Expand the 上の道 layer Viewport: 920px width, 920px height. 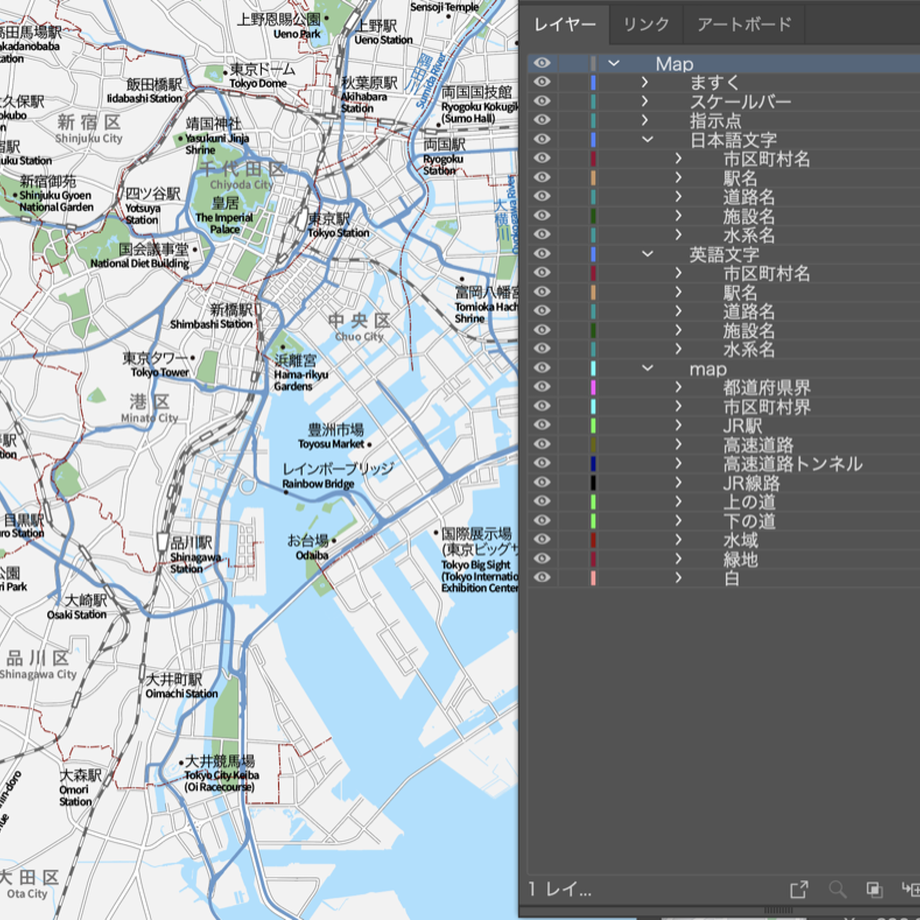click(x=678, y=501)
